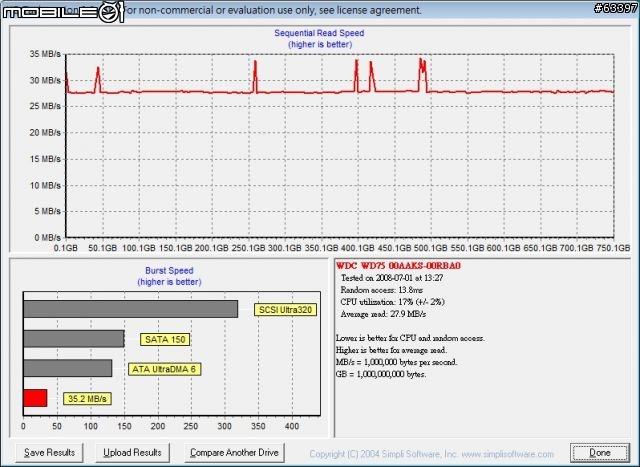Click the 20 MB/s axis label
Screen dimensions: 640x467
[x=45, y=133]
